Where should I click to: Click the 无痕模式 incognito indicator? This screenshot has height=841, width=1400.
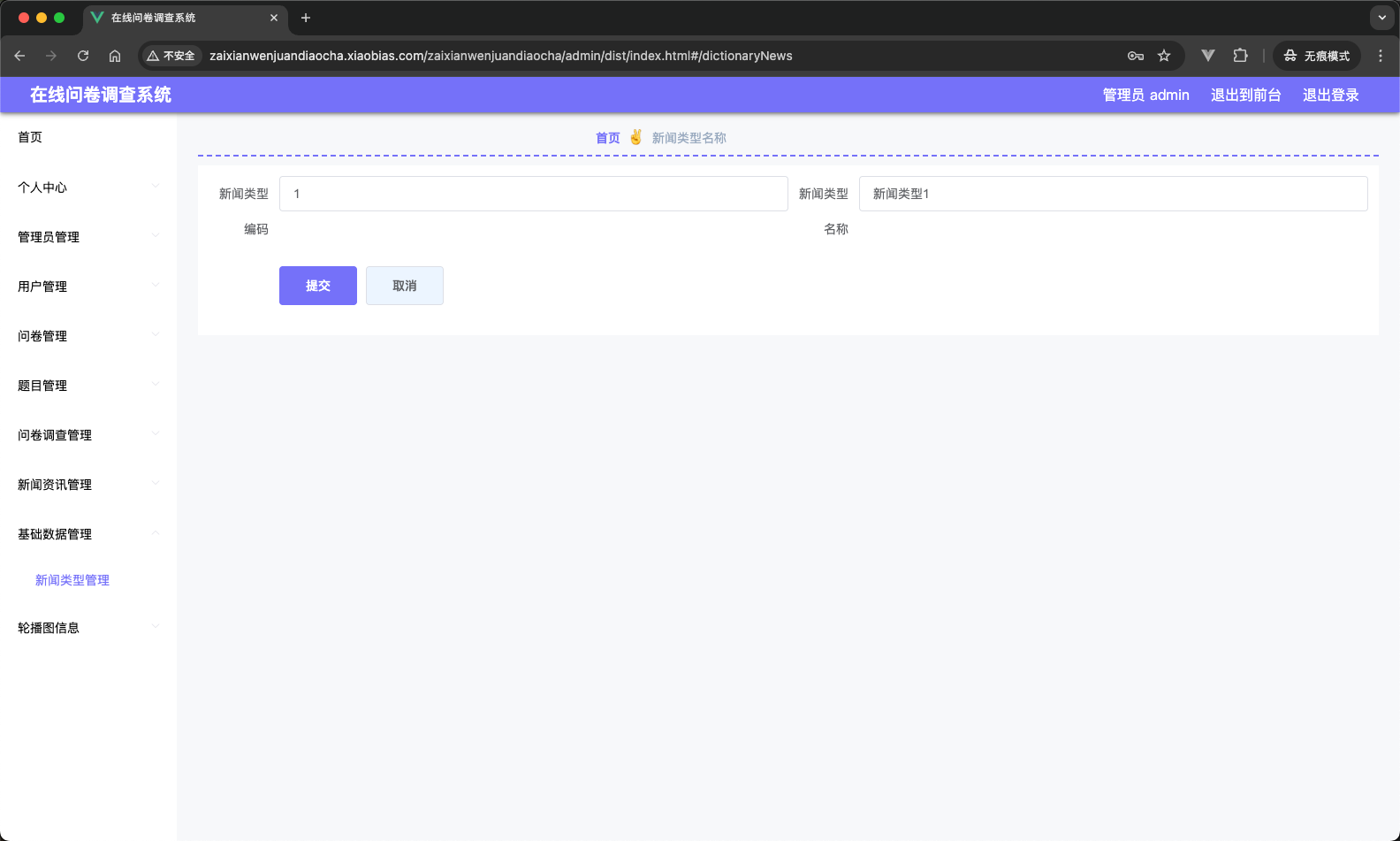coord(1317,56)
